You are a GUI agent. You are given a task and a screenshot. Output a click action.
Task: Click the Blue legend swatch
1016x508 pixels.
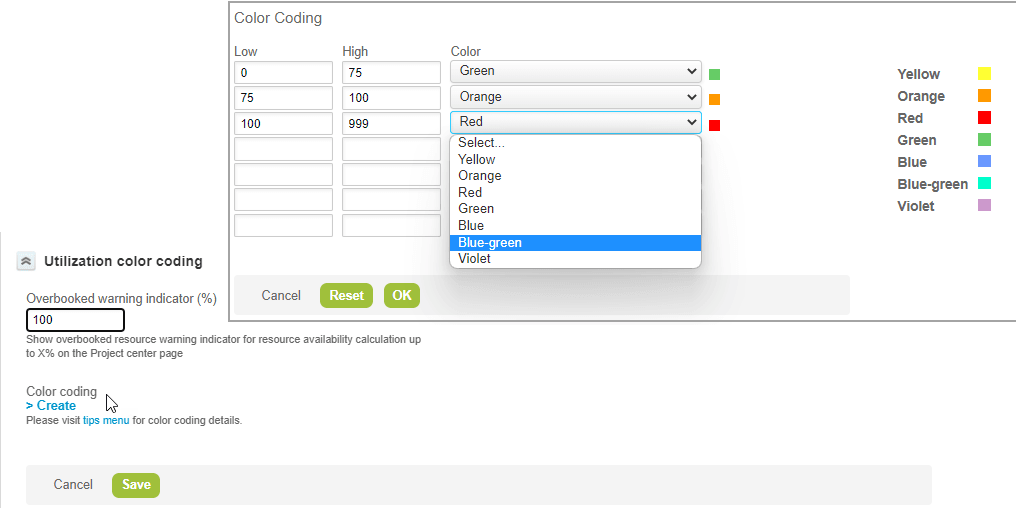[x=984, y=162]
